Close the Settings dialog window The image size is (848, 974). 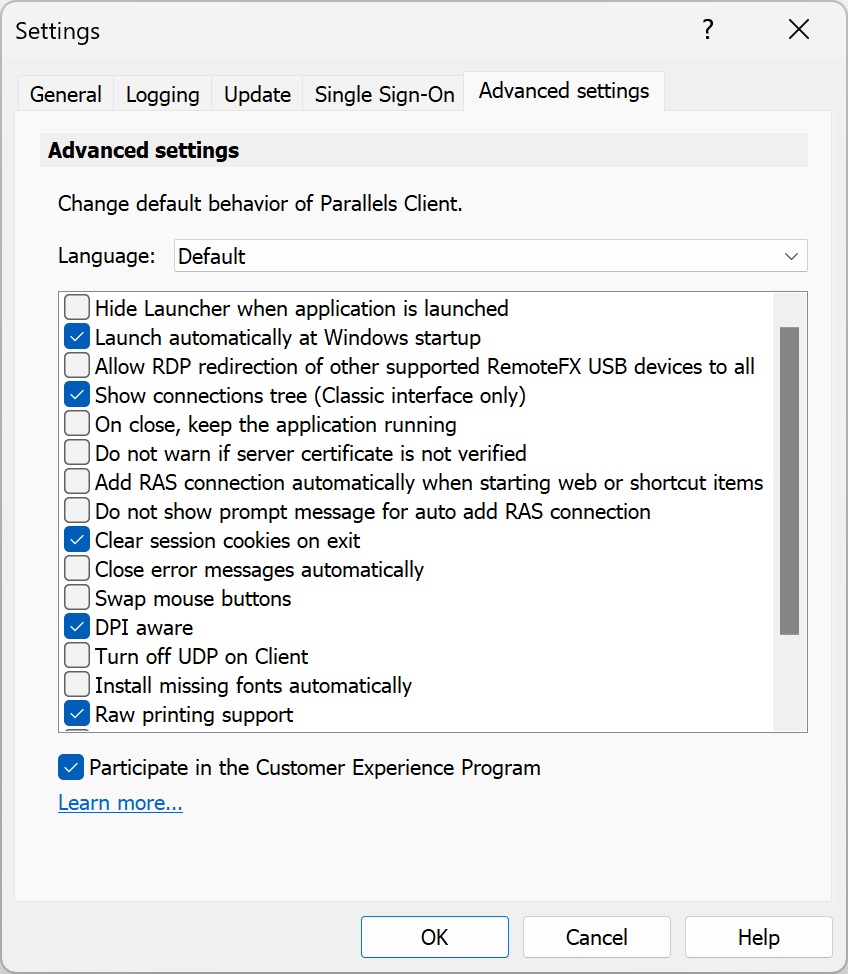pyautogui.click(x=798, y=31)
